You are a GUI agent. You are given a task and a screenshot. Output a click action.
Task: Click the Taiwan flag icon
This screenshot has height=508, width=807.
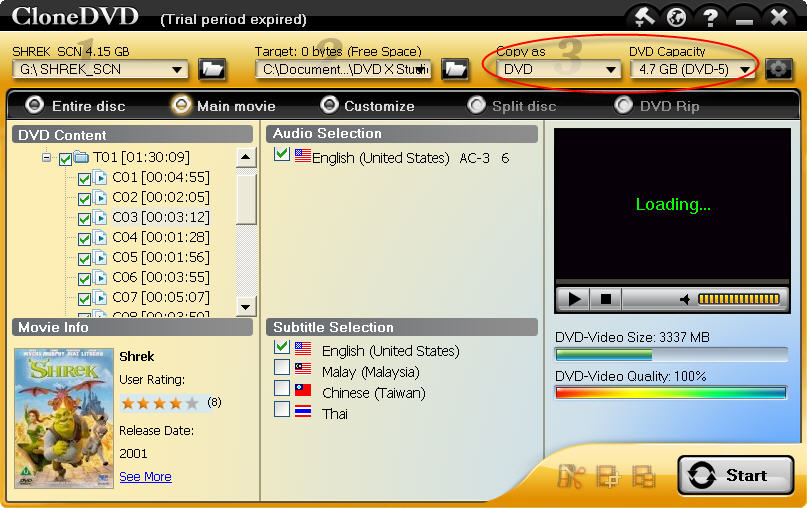point(303,390)
